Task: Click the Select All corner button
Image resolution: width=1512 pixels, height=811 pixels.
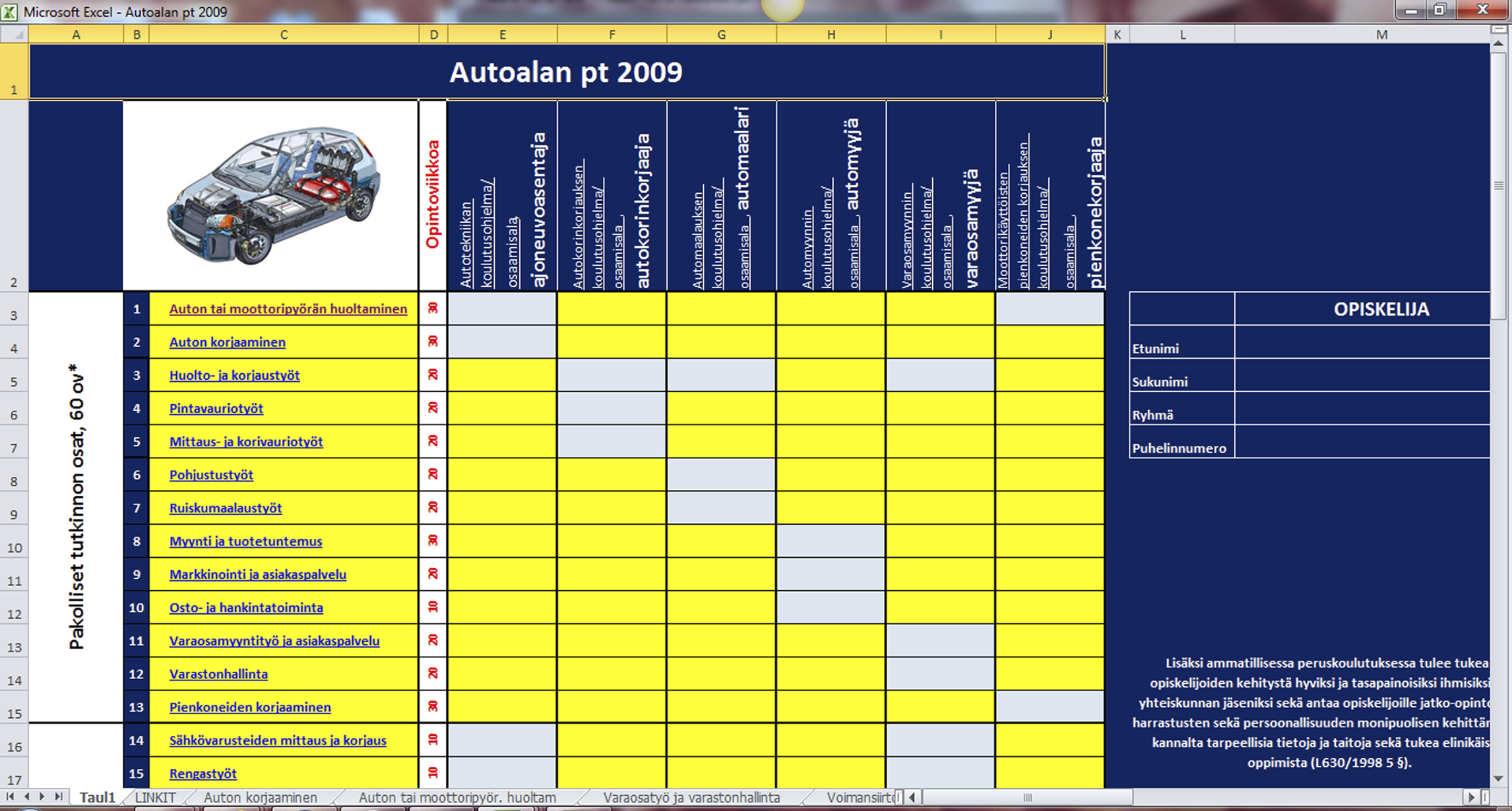Action: click(x=14, y=34)
